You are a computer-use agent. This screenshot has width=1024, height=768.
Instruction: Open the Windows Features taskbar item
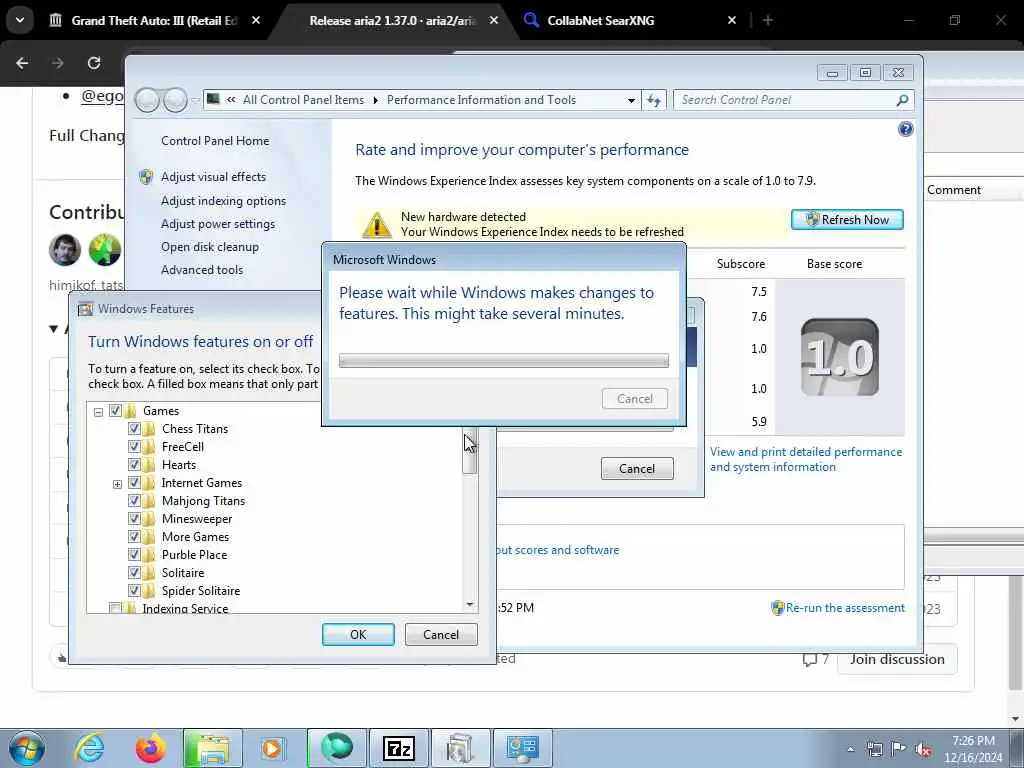pyautogui.click(x=460, y=748)
